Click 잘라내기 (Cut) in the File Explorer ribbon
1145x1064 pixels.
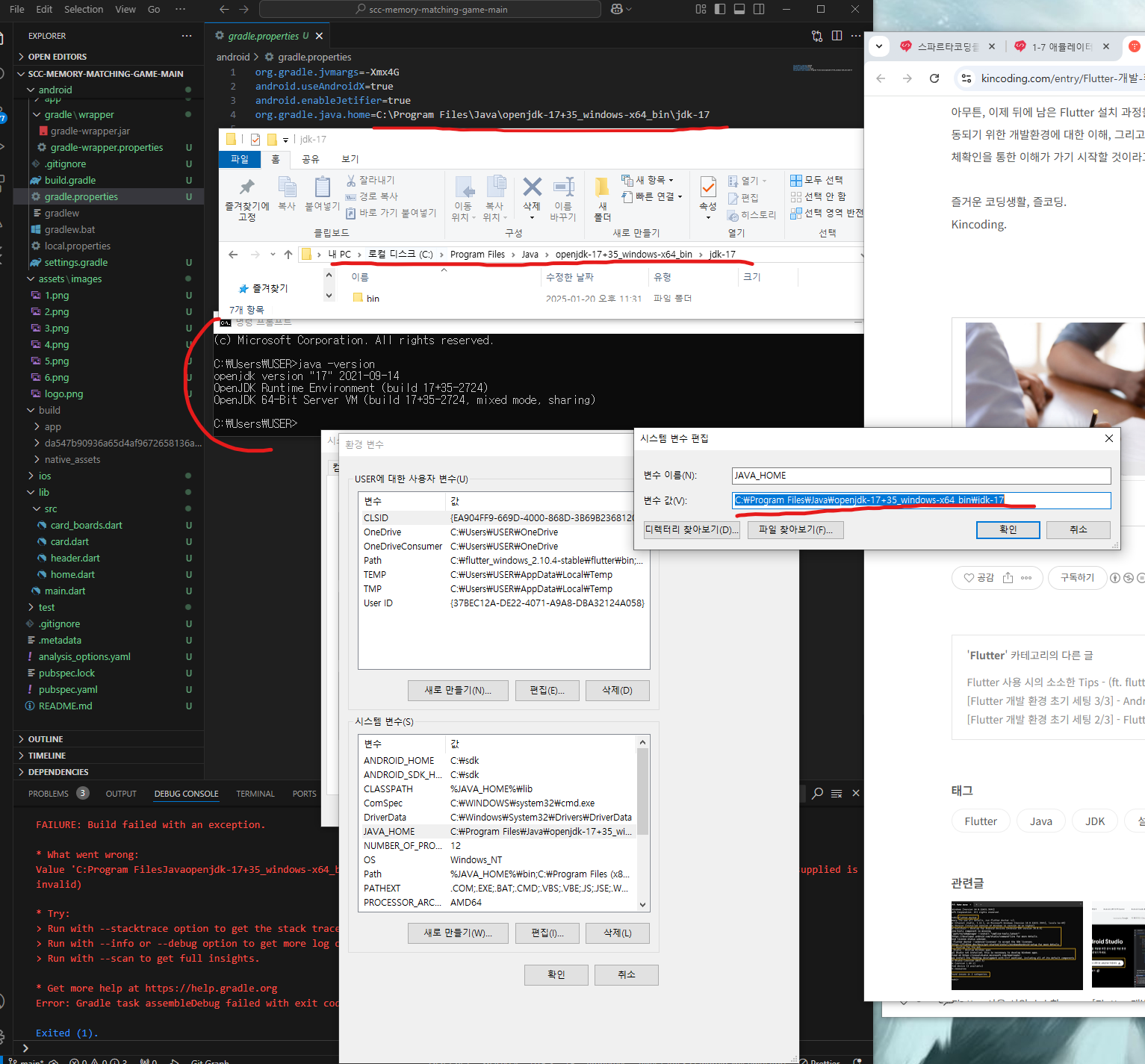pos(370,180)
